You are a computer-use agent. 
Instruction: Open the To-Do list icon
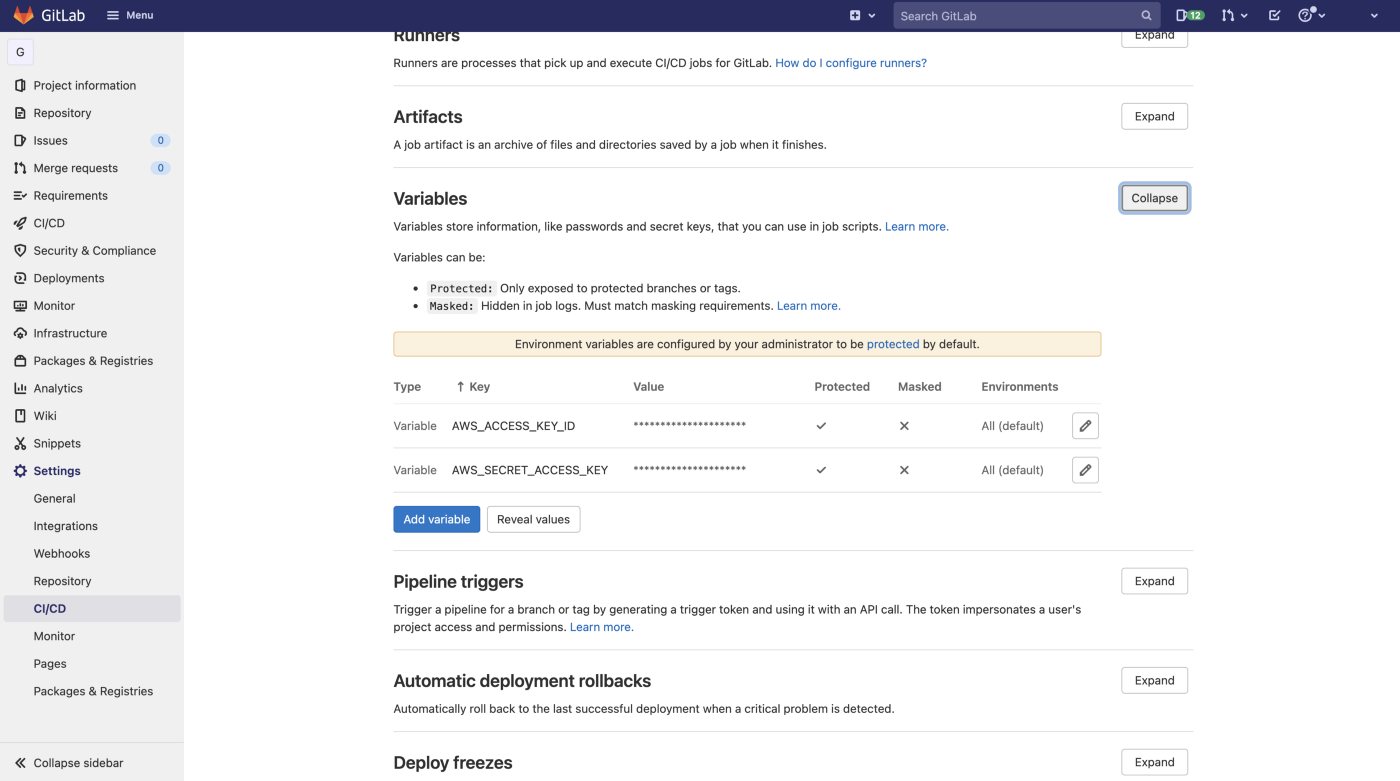point(1274,15)
